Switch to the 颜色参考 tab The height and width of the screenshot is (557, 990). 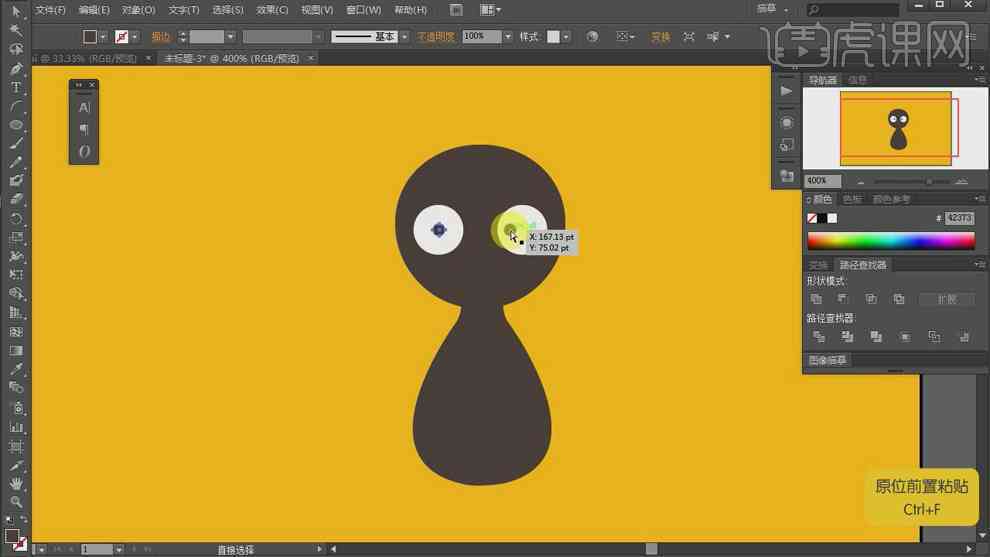[892, 200]
